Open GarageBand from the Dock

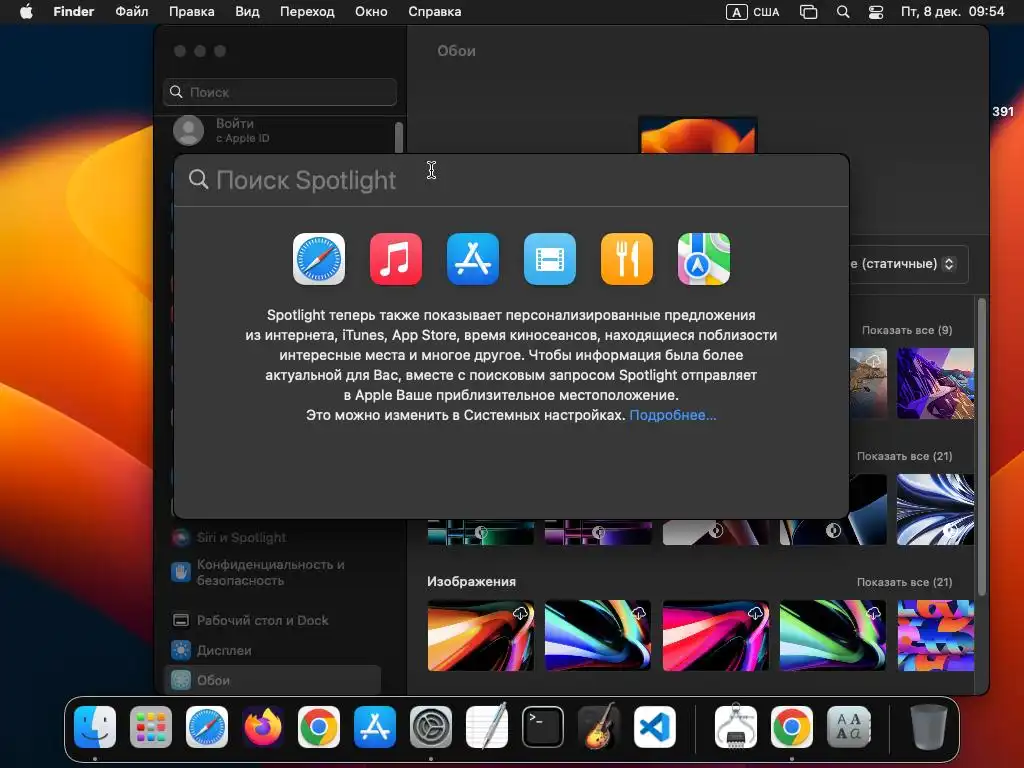pyautogui.click(x=599, y=726)
